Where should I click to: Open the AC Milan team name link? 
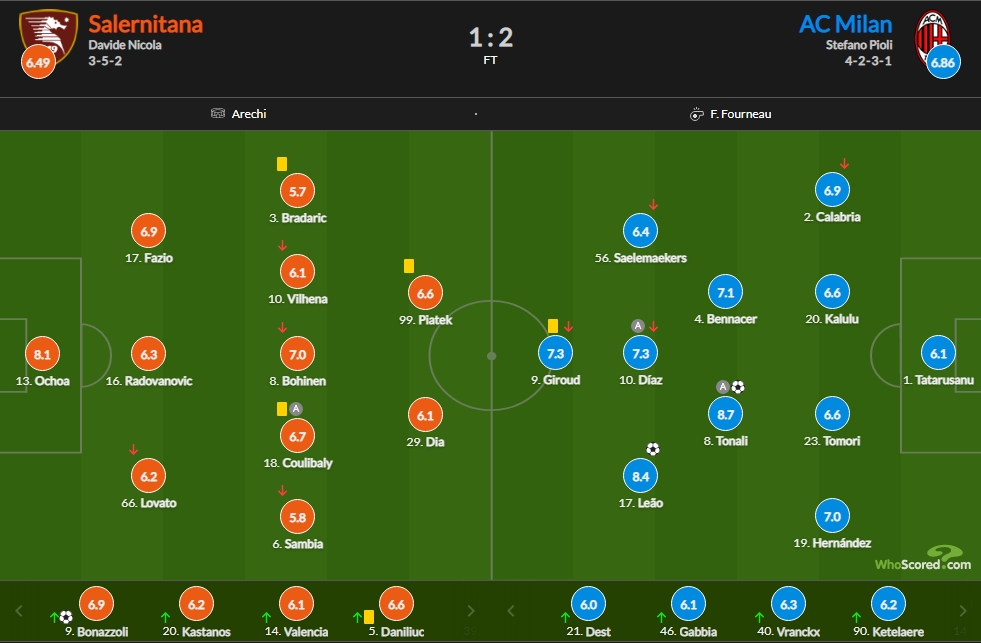(x=845, y=24)
